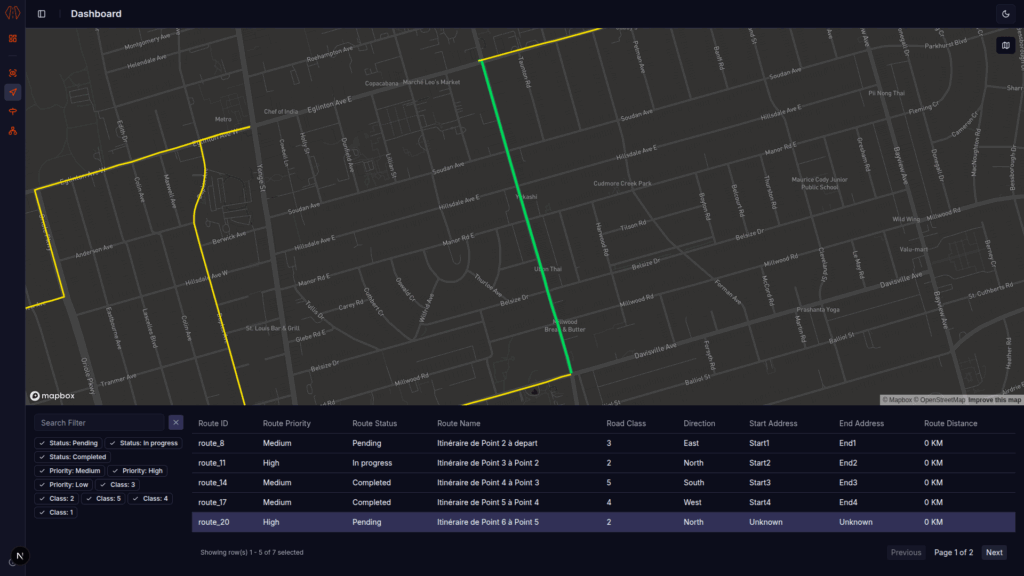Toggle the sidebar panel icon in header
Viewport: 1024px width, 576px height.
pyautogui.click(x=39, y=13)
